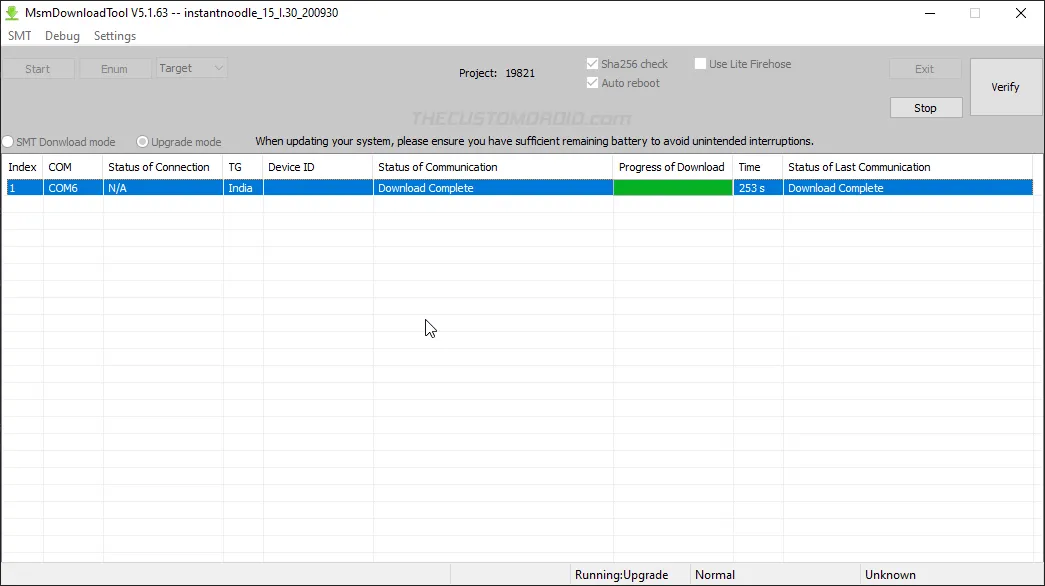Toggle the Auto reboot option
Viewport: 1045px width, 586px height.
592,83
